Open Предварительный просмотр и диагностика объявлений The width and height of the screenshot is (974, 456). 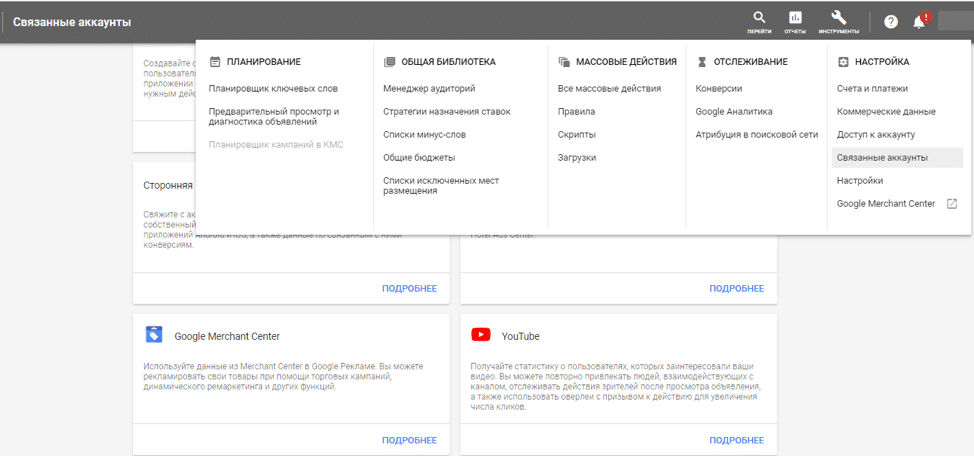click(274, 117)
